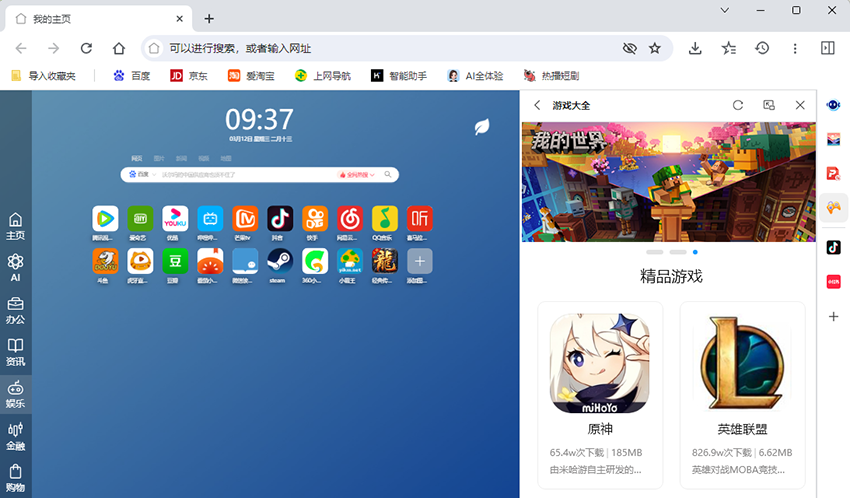The width and height of the screenshot is (850, 498).
Task: Open the browsing history clock icon
Action: (x=762, y=48)
